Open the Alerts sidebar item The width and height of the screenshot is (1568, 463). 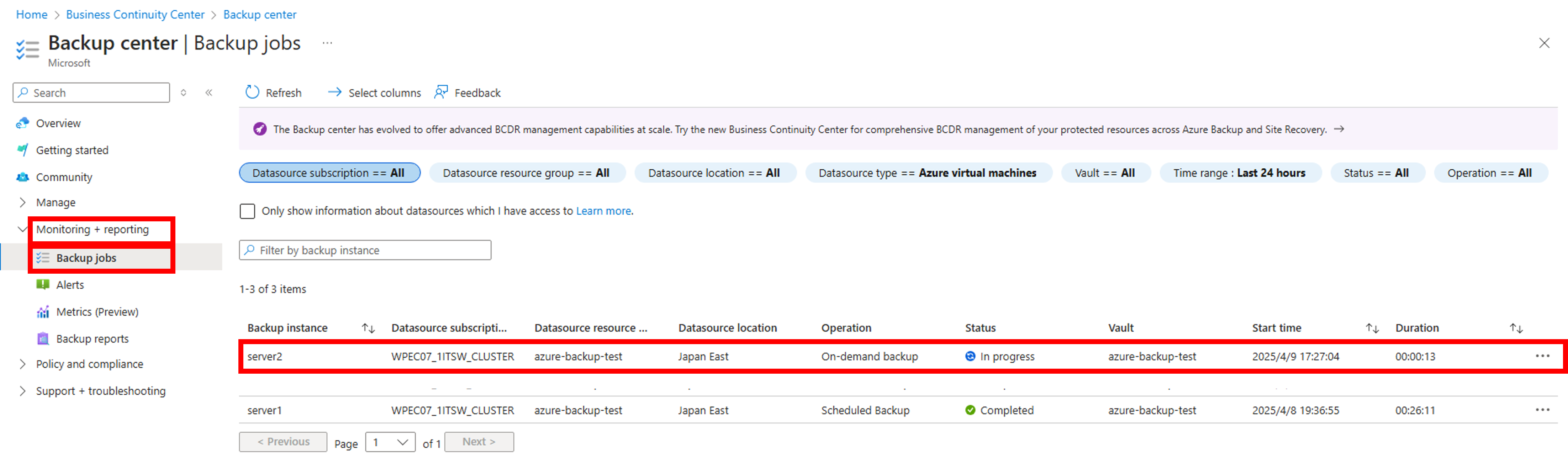(x=70, y=284)
